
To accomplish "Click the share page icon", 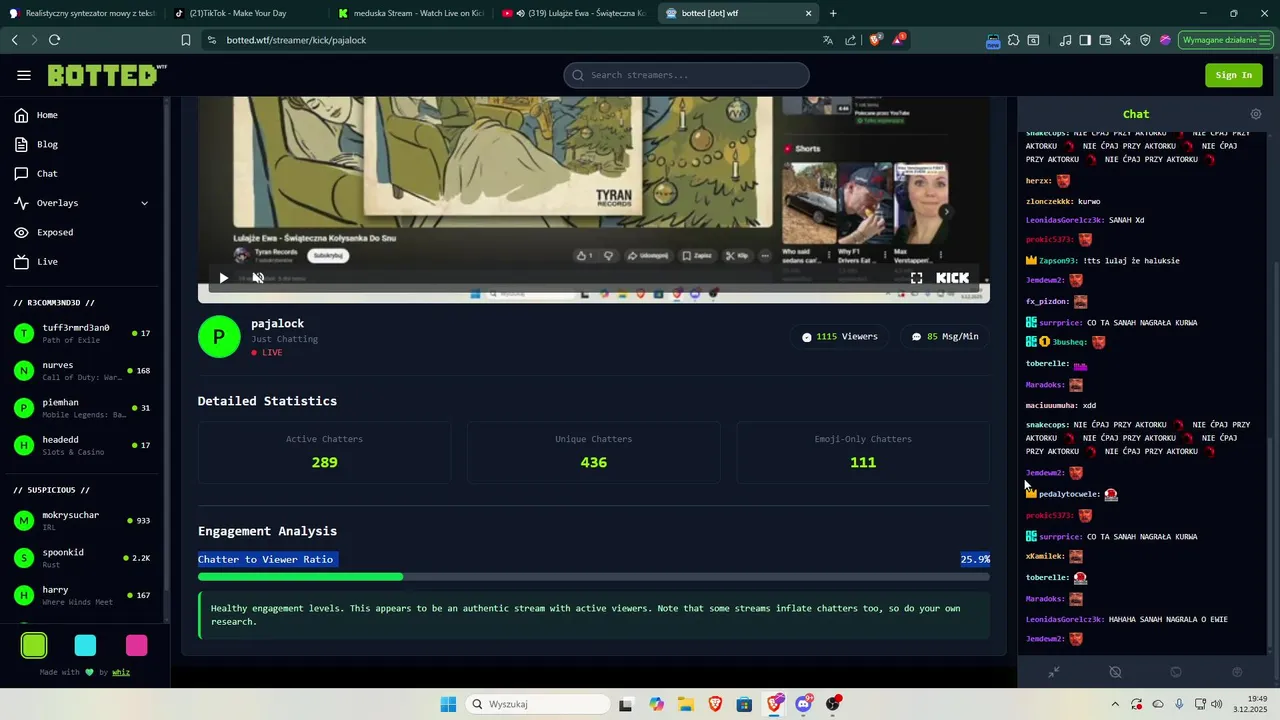I will click(x=851, y=40).
